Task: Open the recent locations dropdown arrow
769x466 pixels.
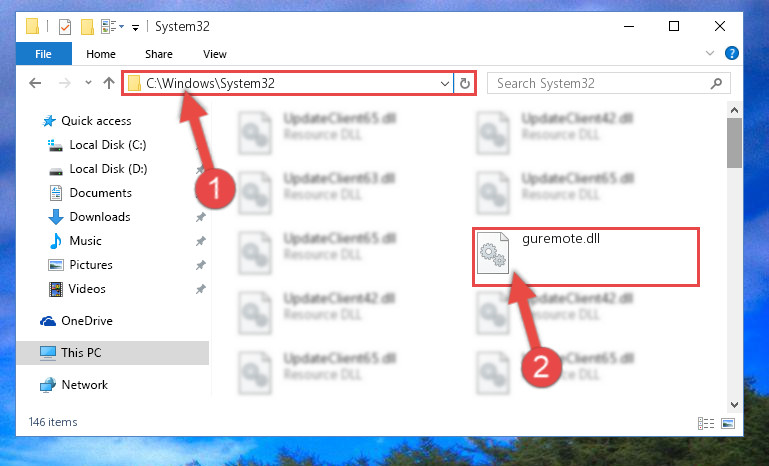Action: click(x=88, y=83)
